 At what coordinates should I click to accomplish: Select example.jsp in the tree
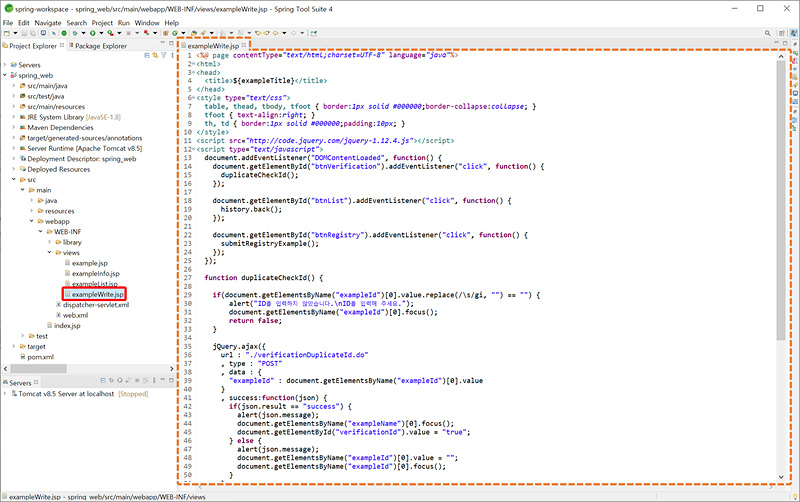pos(89,263)
